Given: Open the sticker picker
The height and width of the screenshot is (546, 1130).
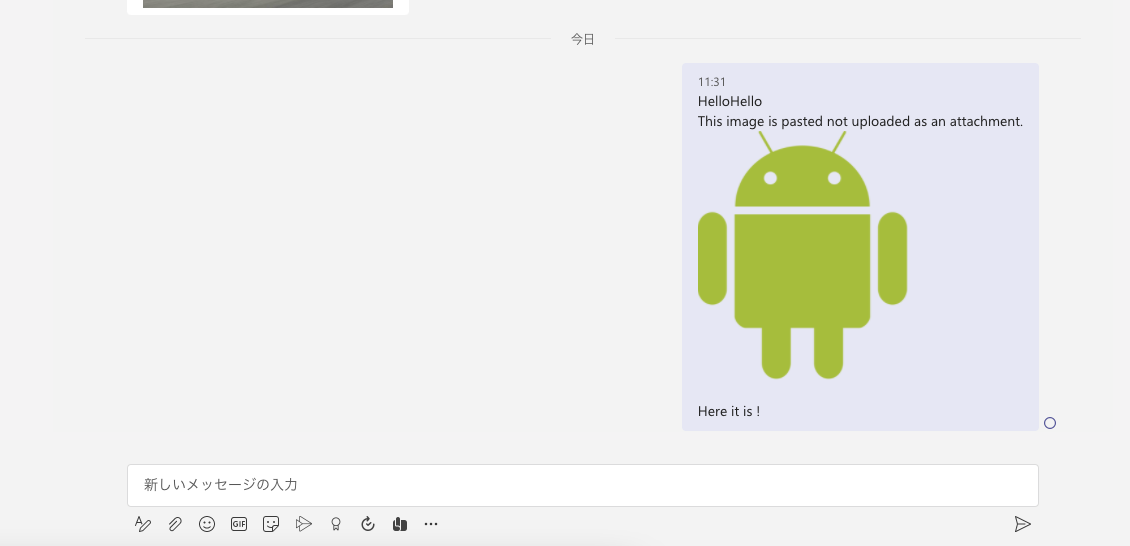Looking at the screenshot, I should (271, 524).
